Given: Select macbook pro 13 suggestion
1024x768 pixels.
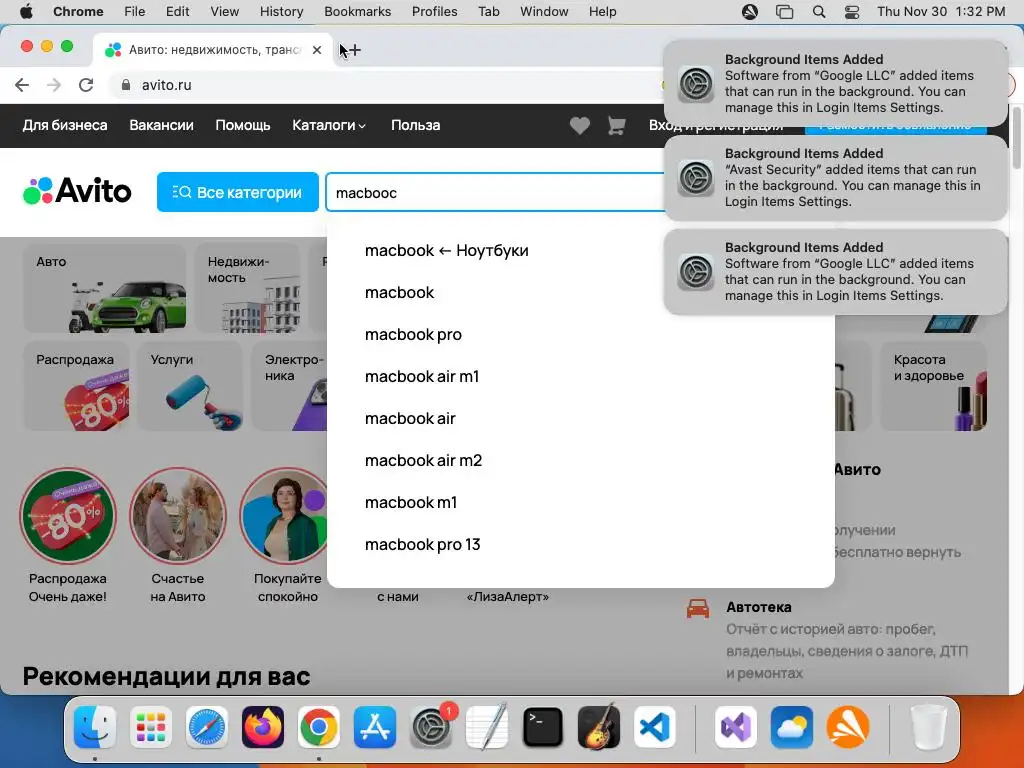Looking at the screenshot, I should click(423, 544).
